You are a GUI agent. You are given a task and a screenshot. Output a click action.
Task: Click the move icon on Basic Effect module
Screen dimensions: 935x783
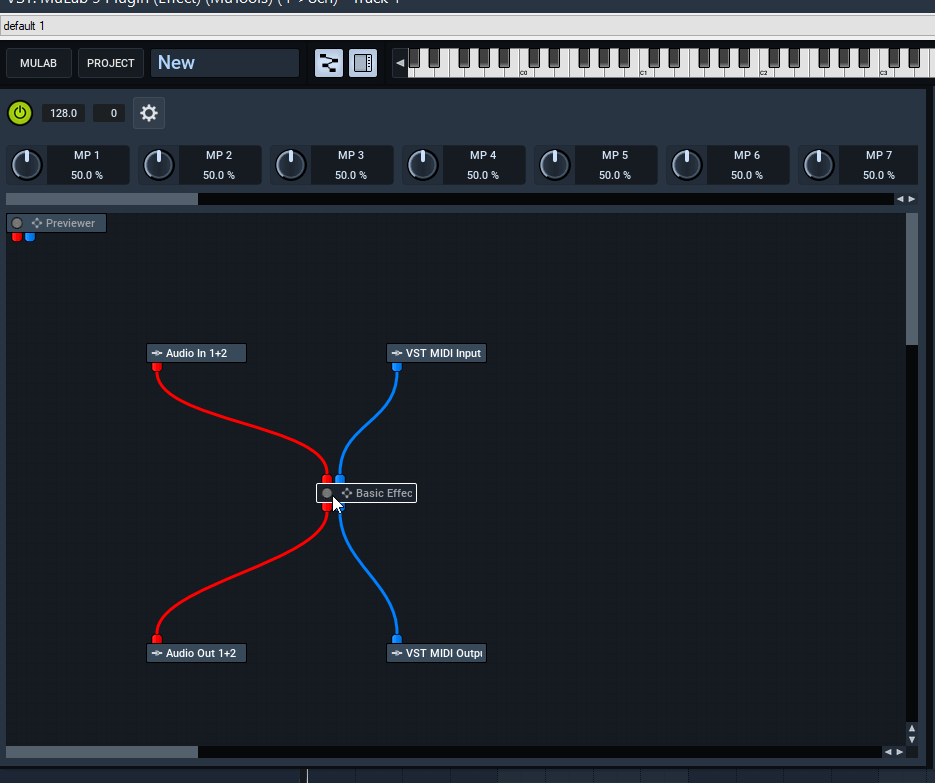click(346, 493)
